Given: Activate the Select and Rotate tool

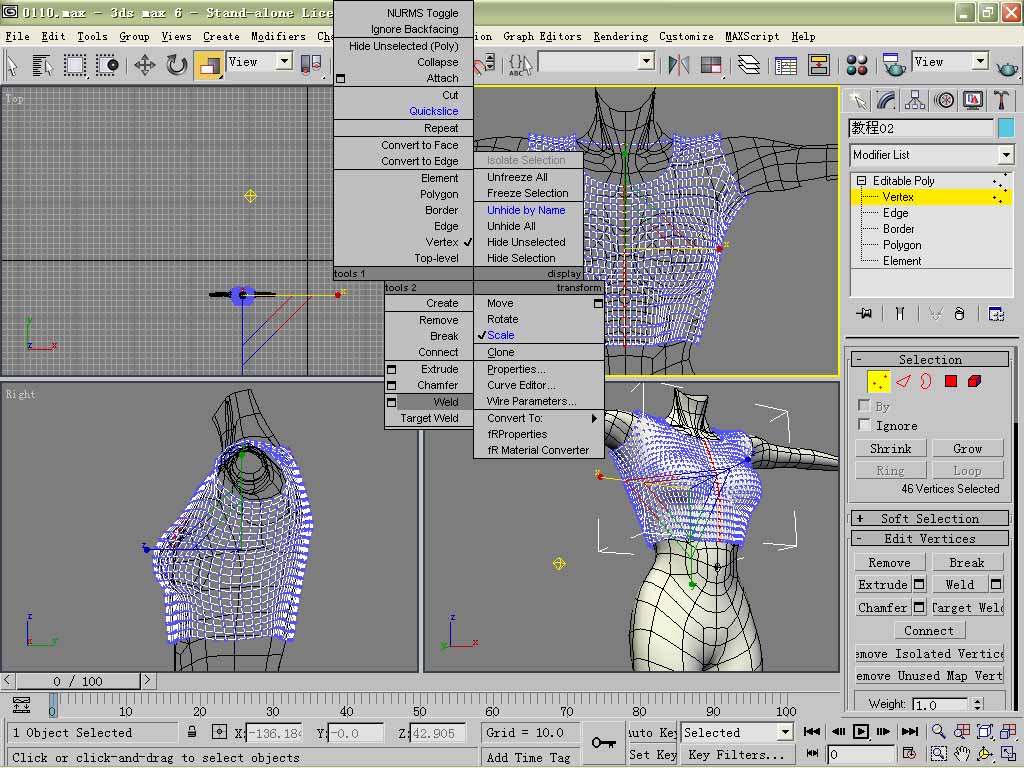Looking at the screenshot, I should 176,65.
